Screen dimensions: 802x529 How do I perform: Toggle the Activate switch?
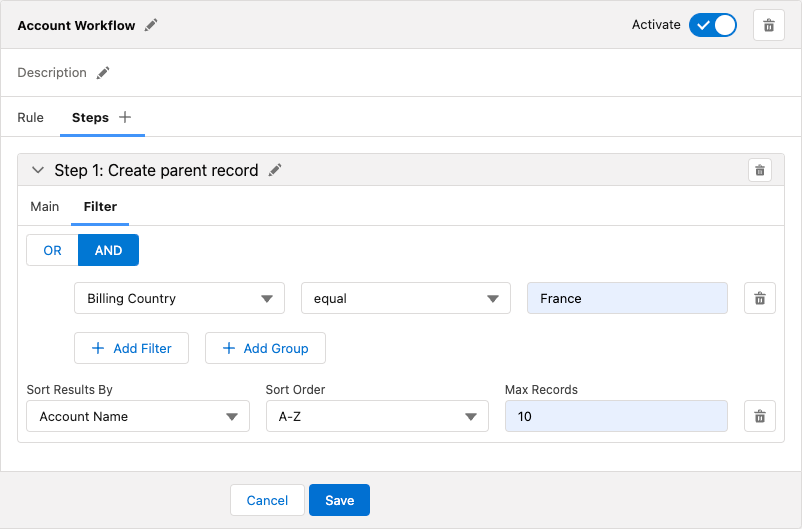pos(712,25)
